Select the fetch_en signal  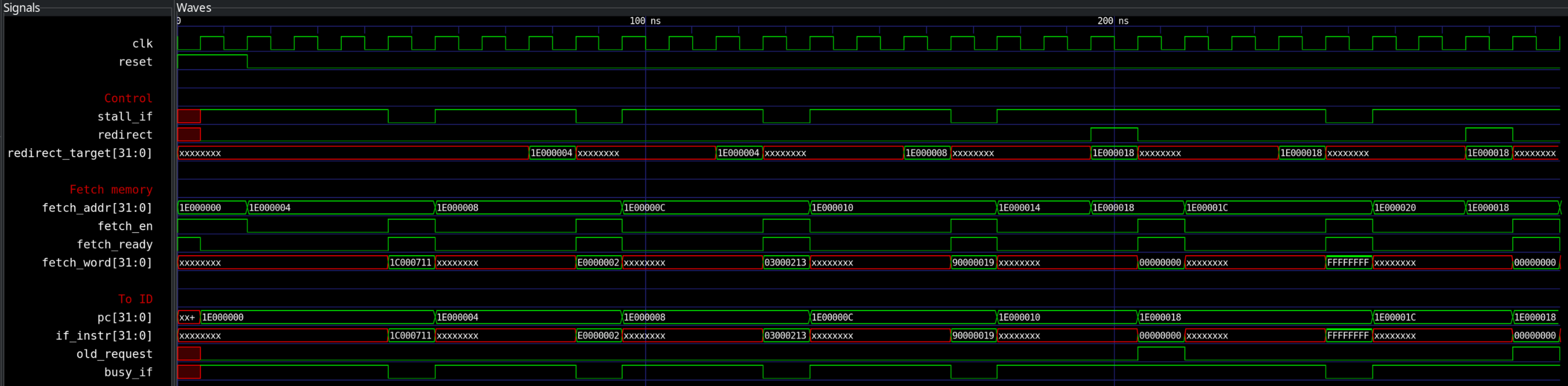pos(125,225)
